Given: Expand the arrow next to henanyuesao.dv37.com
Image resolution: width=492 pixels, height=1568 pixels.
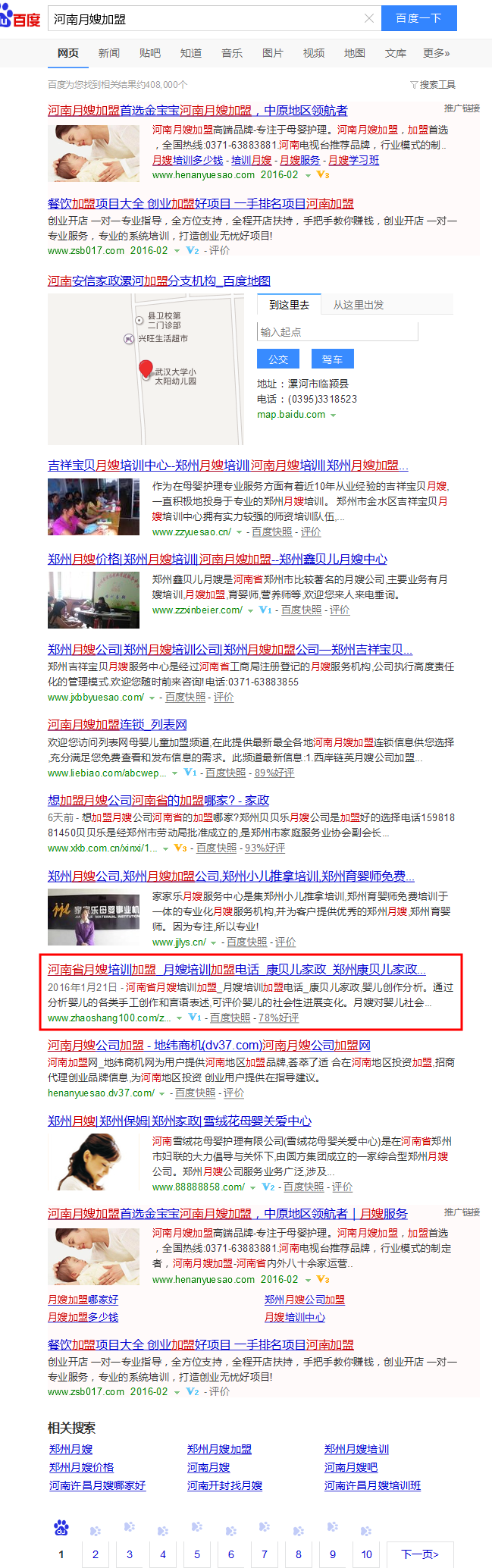Looking at the screenshot, I should pos(162,1093).
